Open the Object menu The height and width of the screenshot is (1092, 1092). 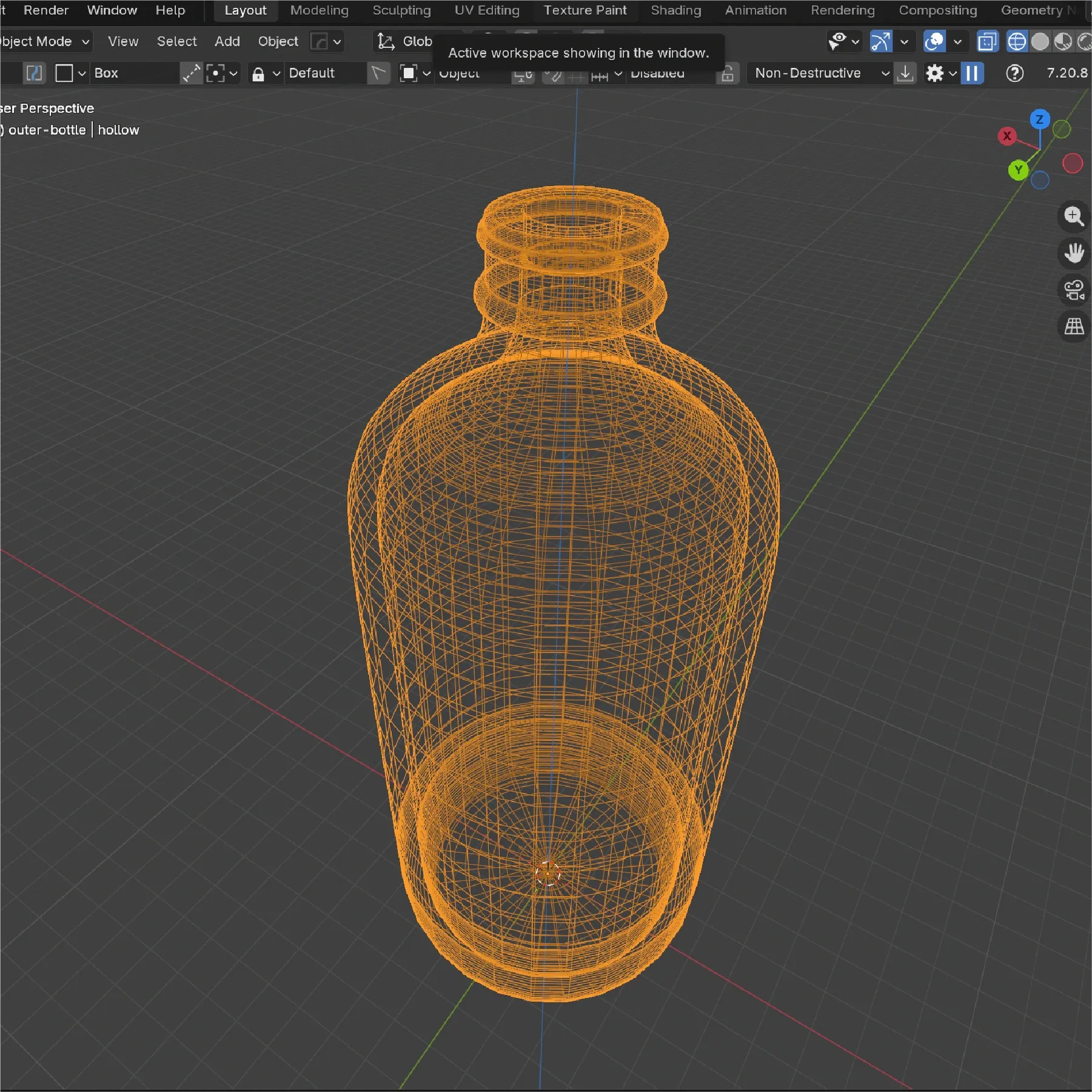point(277,41)
